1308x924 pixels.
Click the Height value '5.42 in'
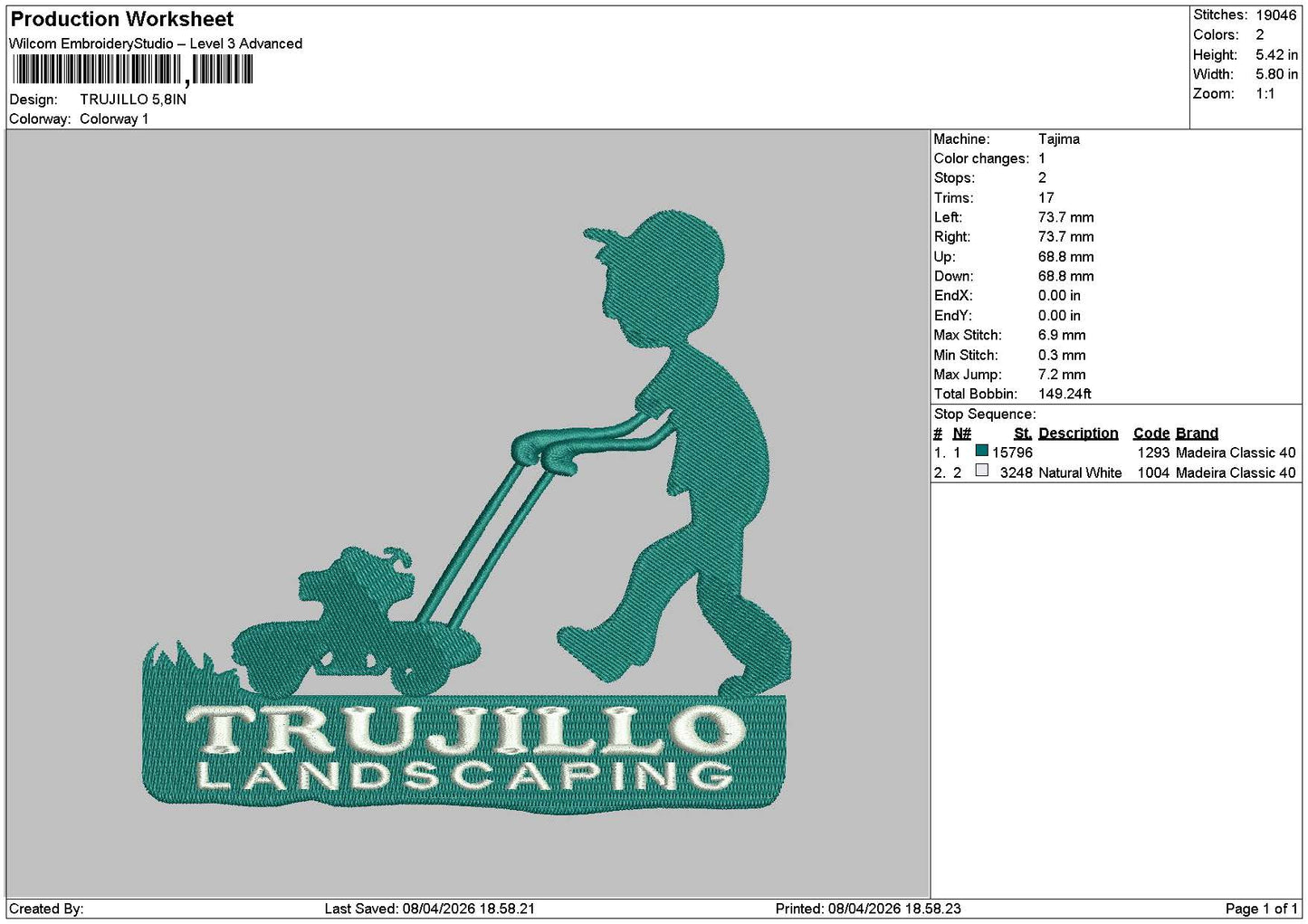[x=1276, y=55]
